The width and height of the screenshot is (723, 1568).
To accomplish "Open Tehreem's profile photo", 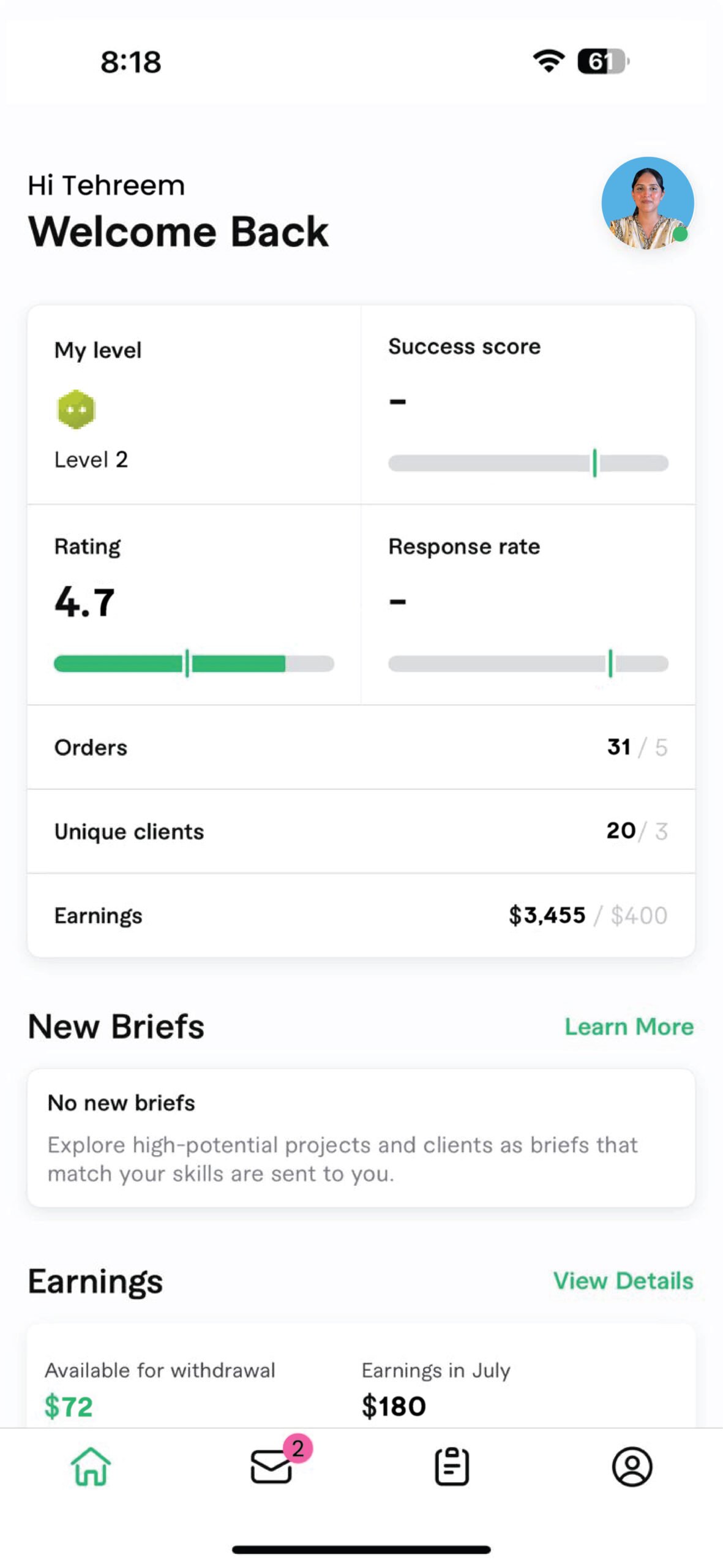I will click(647, 203).
